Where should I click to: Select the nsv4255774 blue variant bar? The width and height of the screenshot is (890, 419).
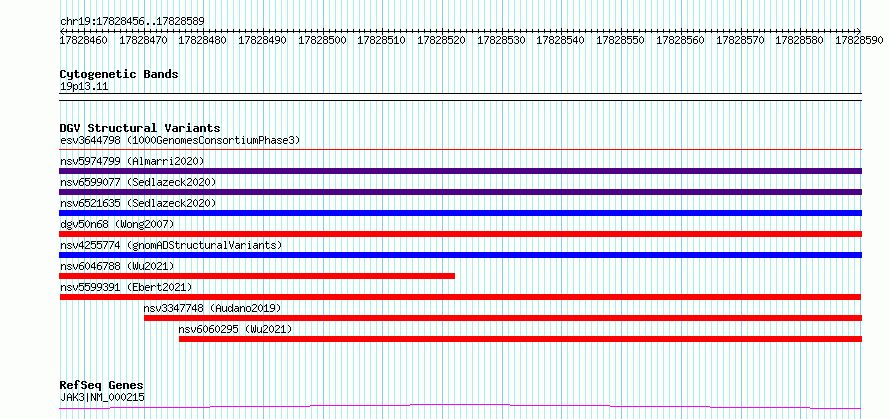pyautogui.click(x=460, y=255)
